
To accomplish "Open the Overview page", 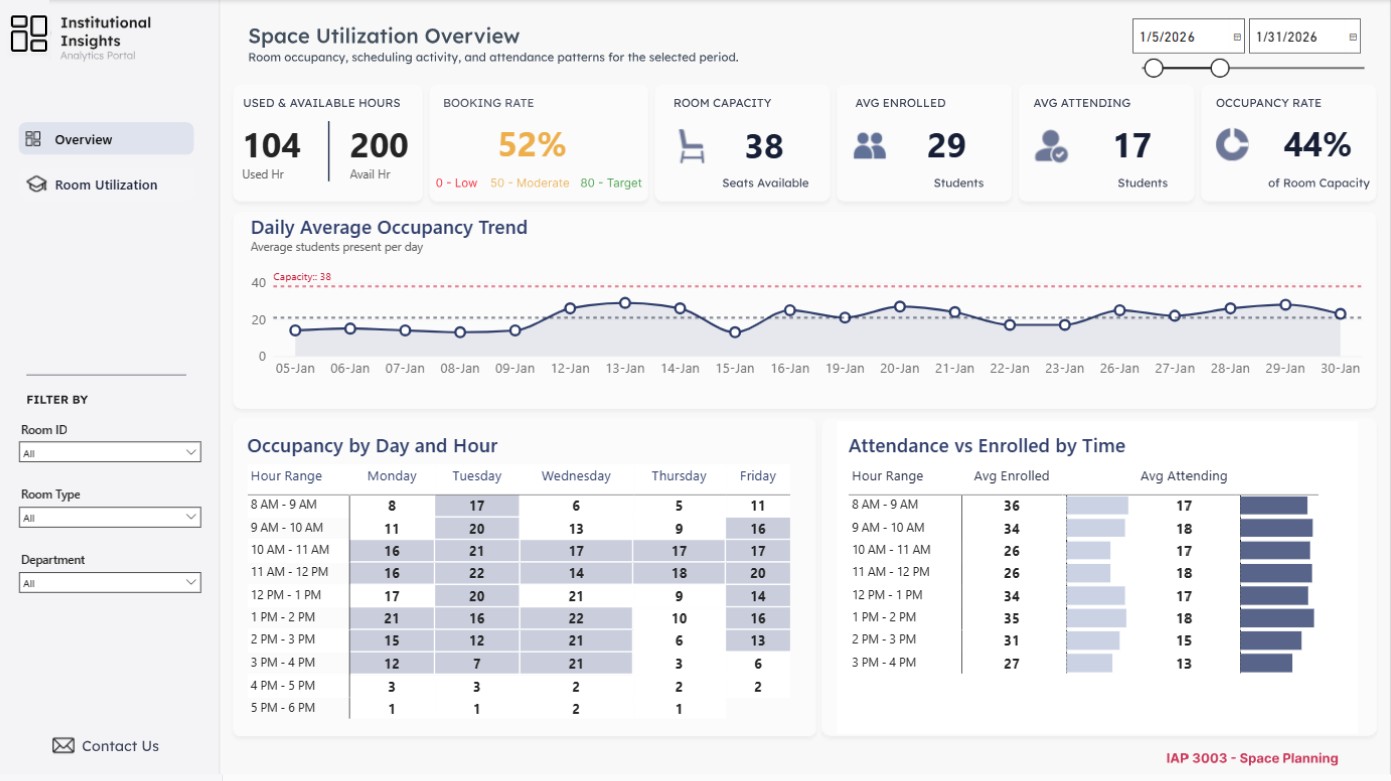I will 106,139.
